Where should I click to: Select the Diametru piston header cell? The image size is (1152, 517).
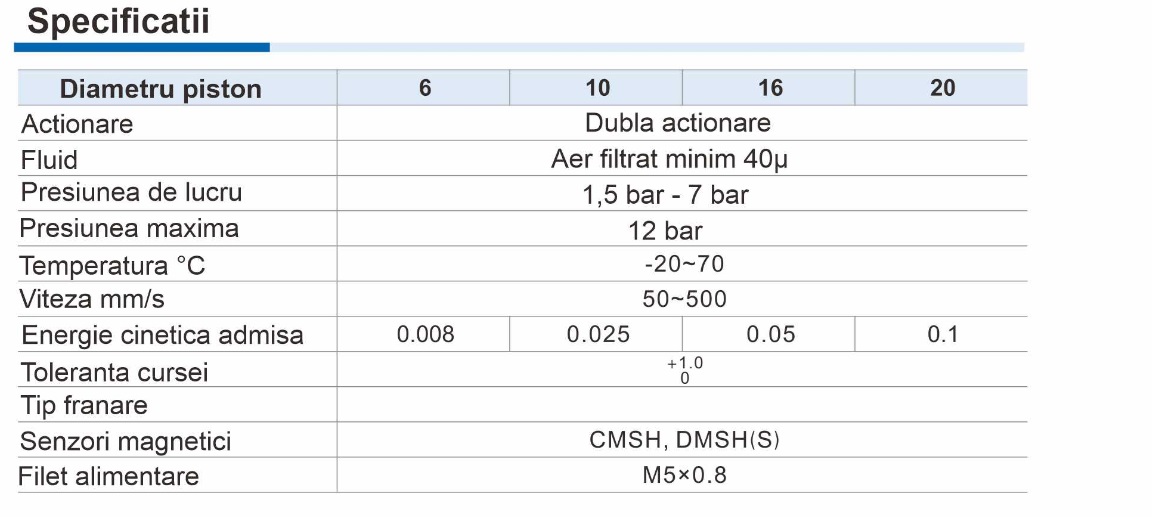click(160, 89)
